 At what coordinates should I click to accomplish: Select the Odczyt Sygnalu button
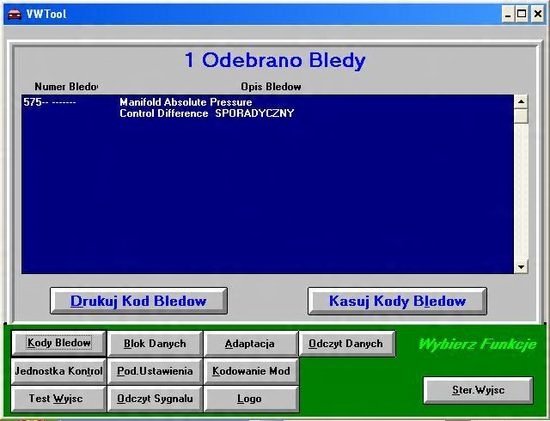point(155,399)
